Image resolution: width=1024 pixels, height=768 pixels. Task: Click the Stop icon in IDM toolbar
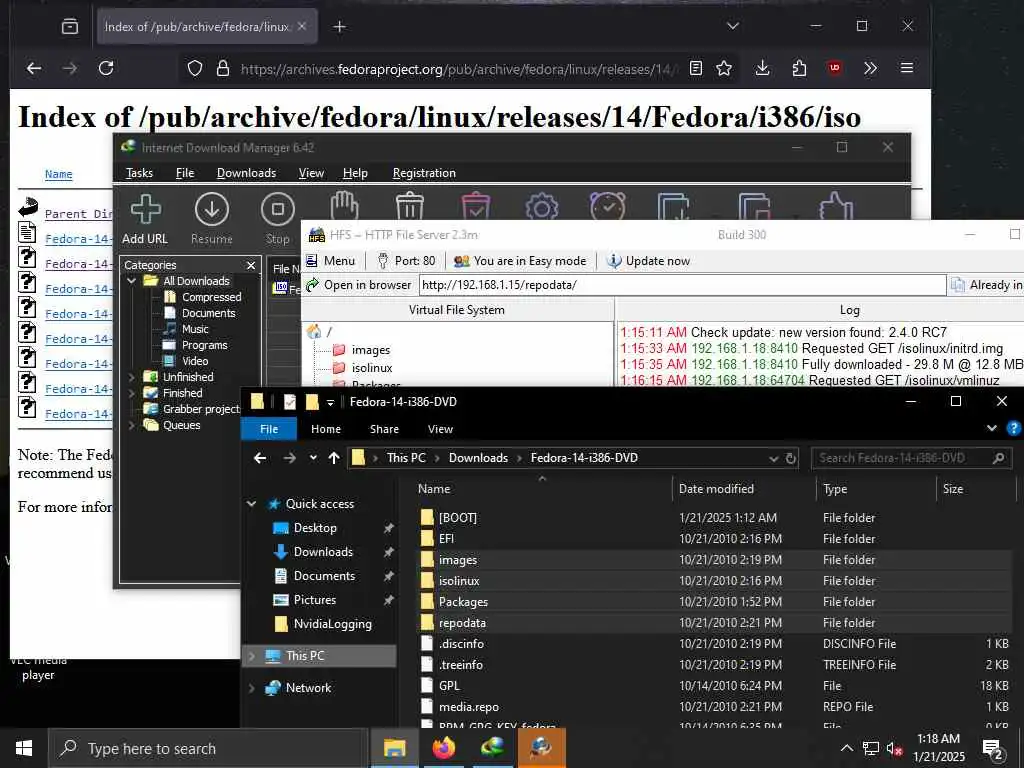(x=278, y=220)
